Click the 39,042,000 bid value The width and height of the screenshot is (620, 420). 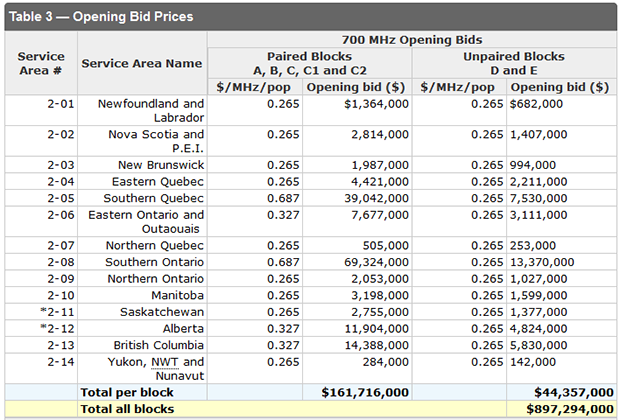(376, 199)
